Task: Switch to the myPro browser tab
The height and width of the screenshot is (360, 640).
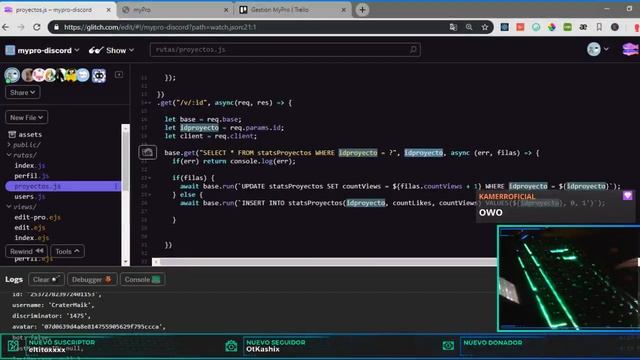Action: click(x=176, y=10)
